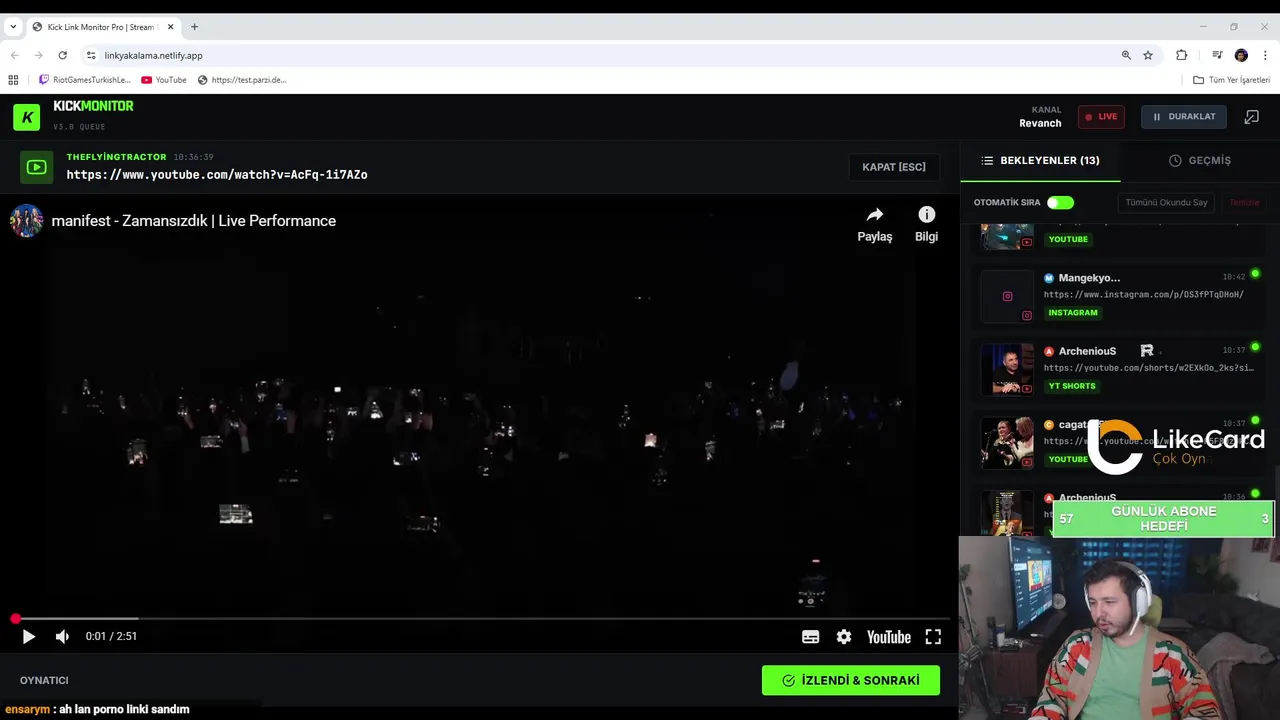The width and height of the screenshot is (1280, 720).
Task: Click the KickMonitor green K logo
Action: pos(27,117)
